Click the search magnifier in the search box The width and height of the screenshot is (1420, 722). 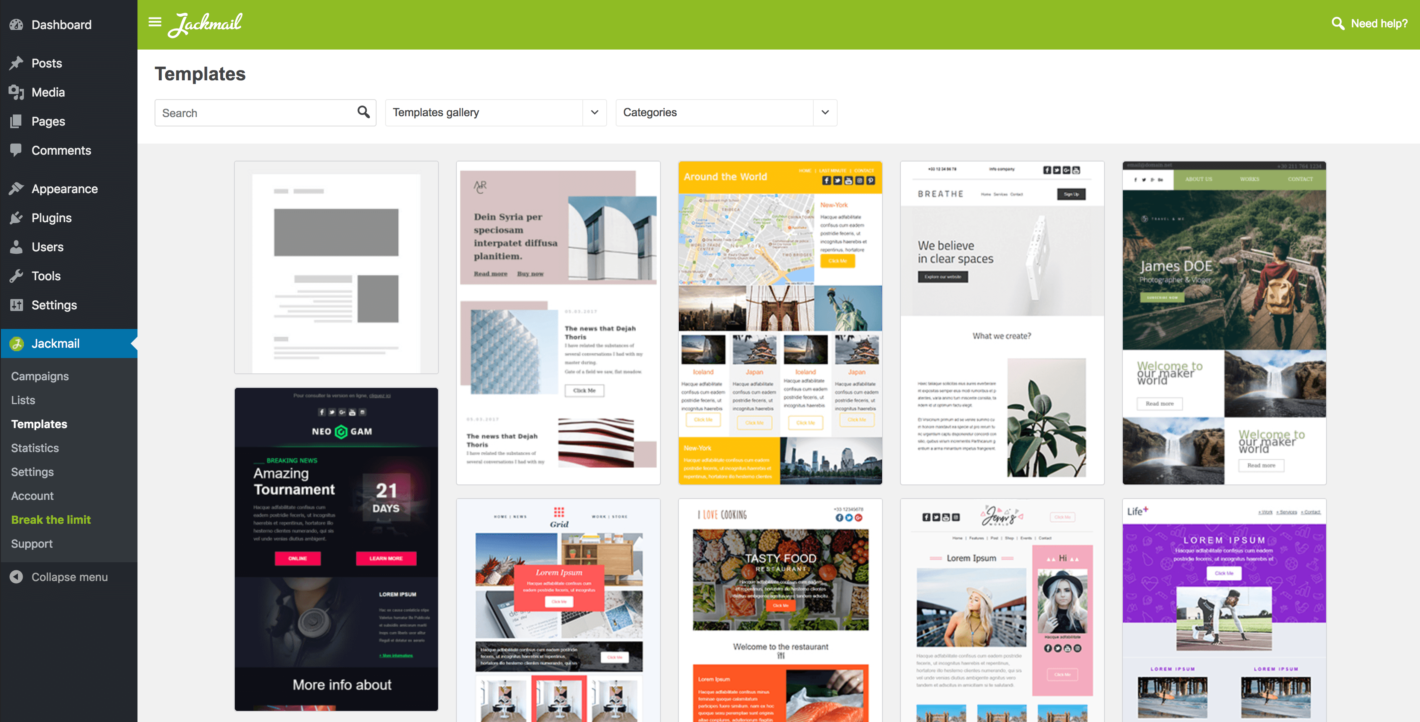click(x=363, y=112)
